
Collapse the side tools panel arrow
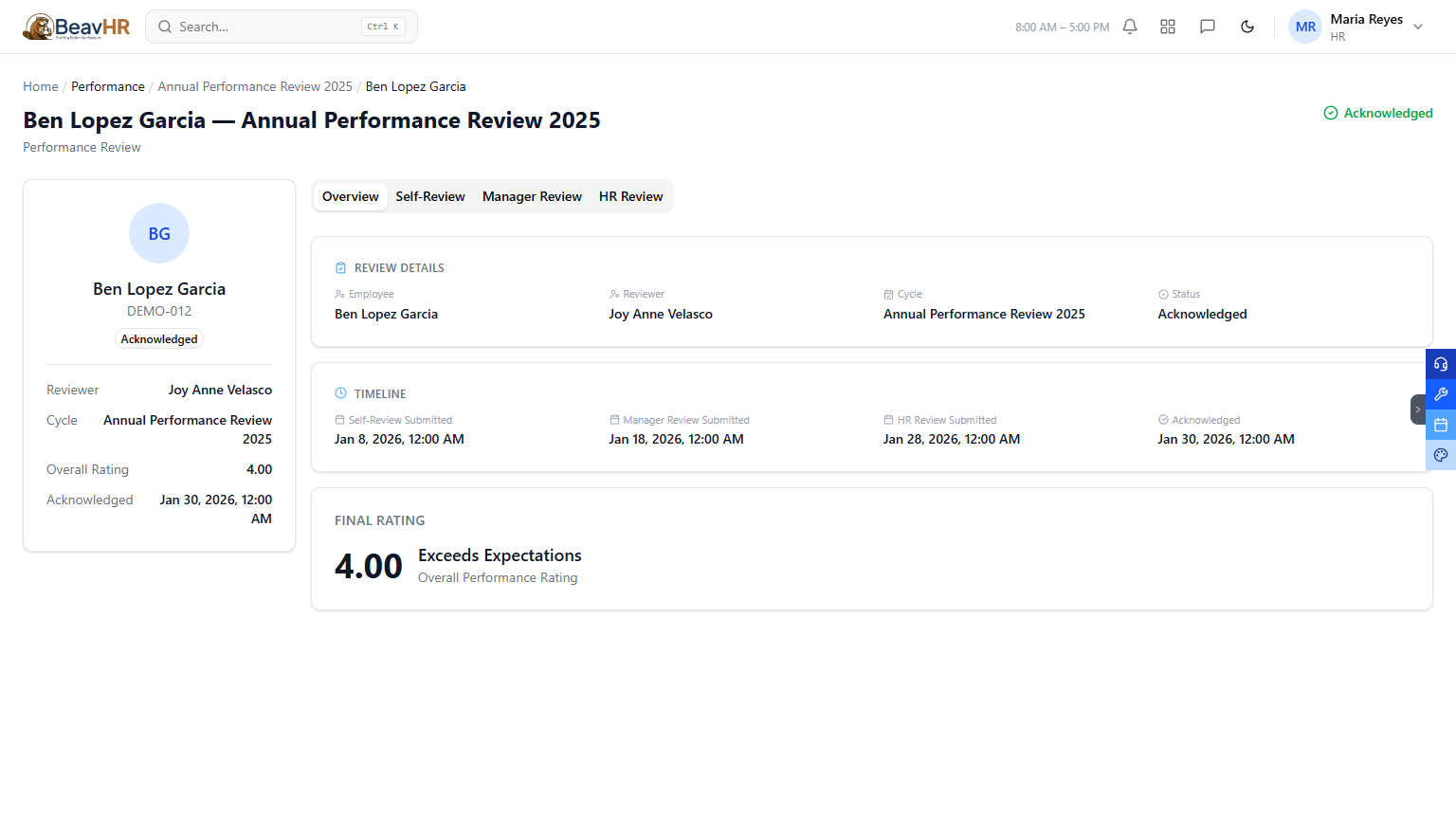click(x=1418, y=409)
